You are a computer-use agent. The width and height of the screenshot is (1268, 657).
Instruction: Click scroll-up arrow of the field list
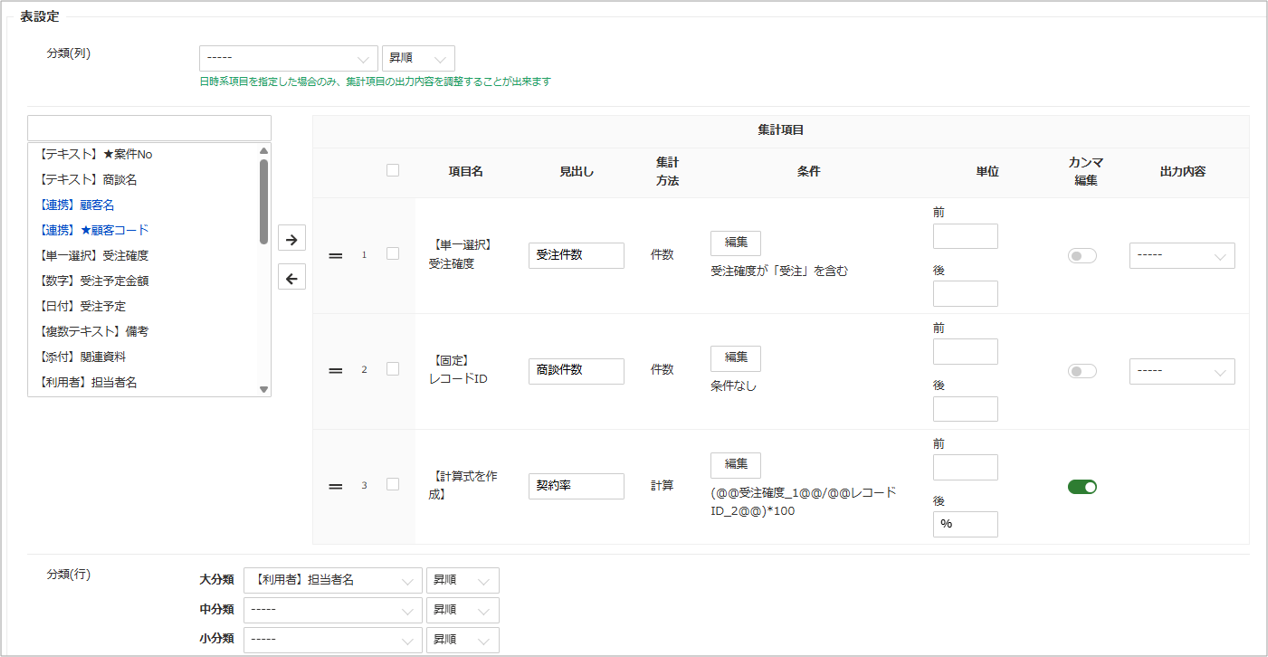click(264, 151)
